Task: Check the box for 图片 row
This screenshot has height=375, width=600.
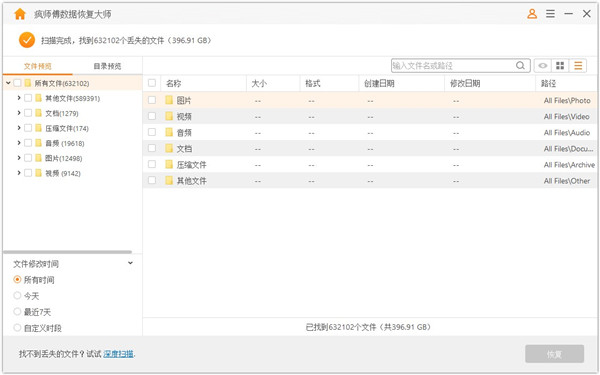Action: (152, 100)
